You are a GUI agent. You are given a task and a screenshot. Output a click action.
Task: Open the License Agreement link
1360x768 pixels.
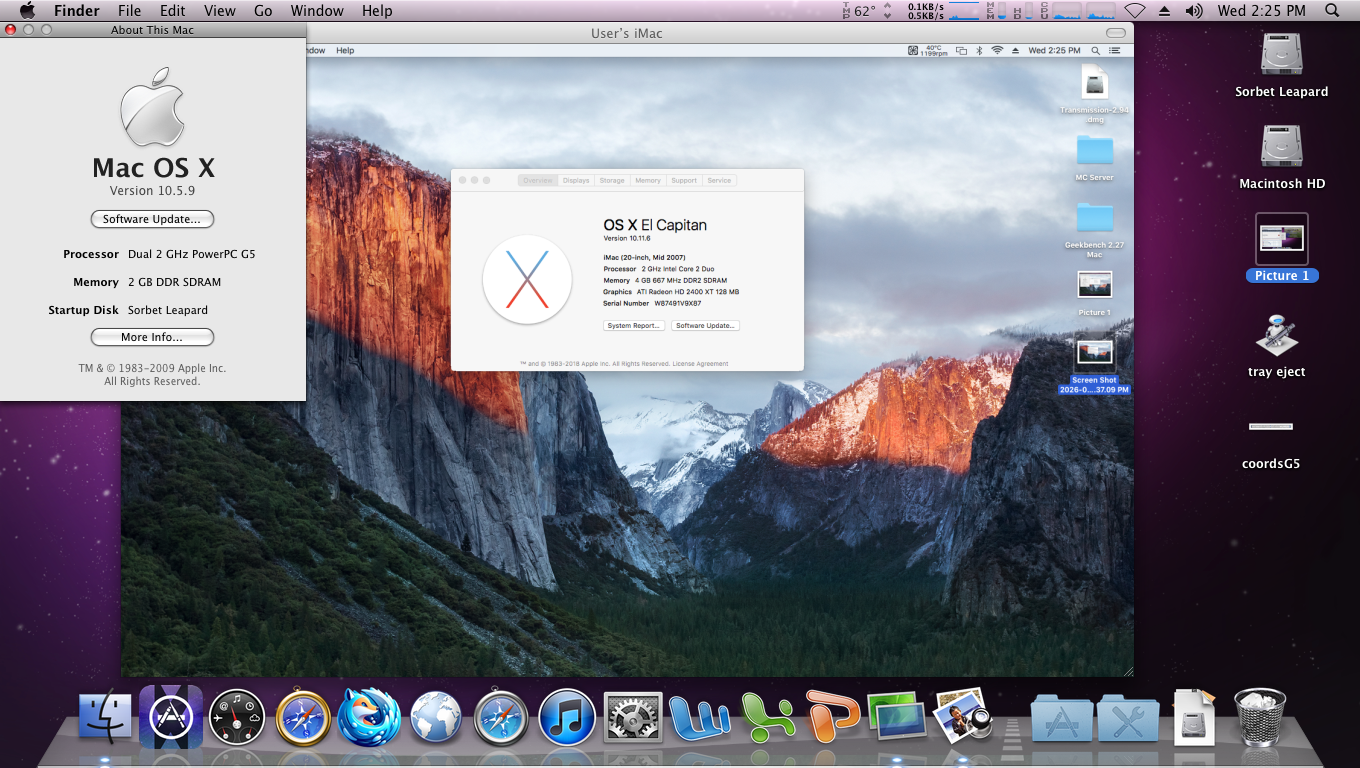click(700, 363)
